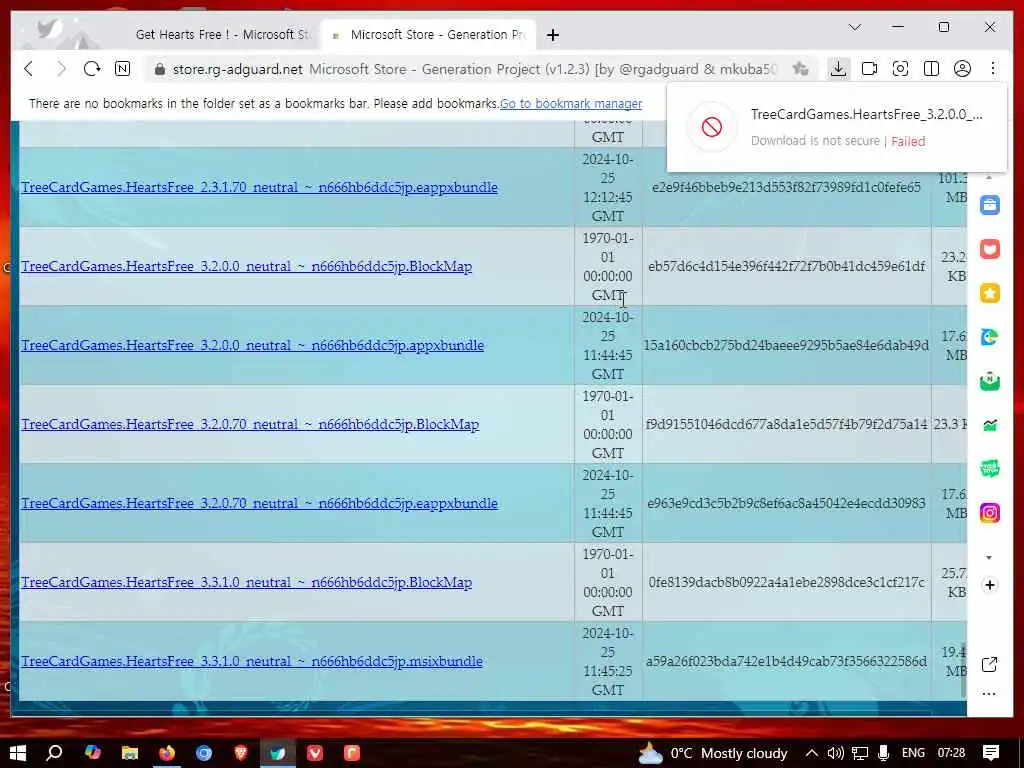Viewport: 1024px width, 768px height.
Task: Download HeartsFree 3.3.1.0 BlockMap link
Action: 246,583
